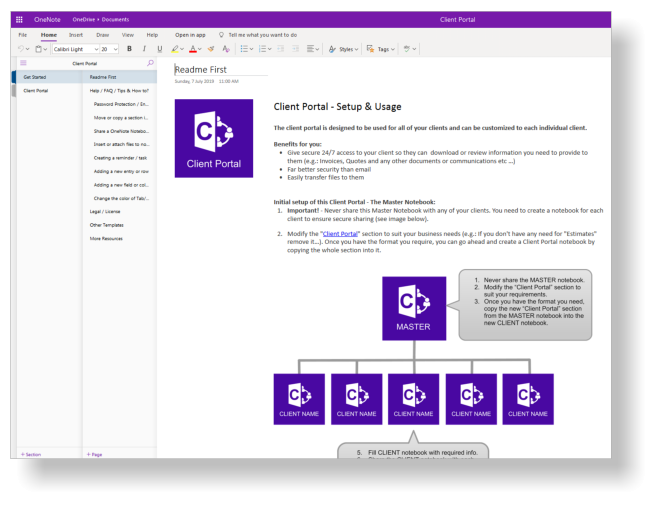662x510 pixels.
Task: Open the undo options dropdown arrow
Action: 27,49
